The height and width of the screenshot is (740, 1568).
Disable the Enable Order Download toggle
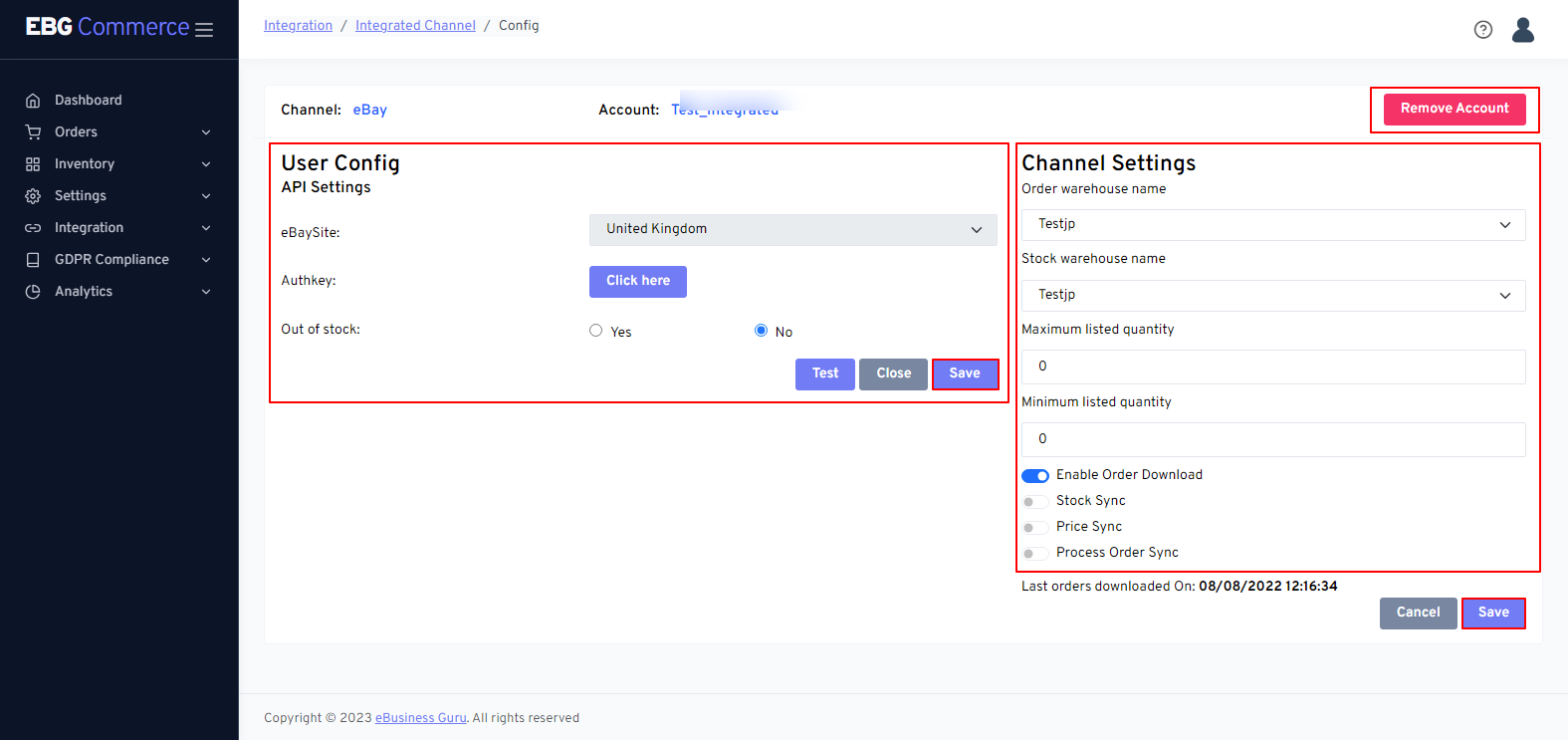(x=1035, y=476)
